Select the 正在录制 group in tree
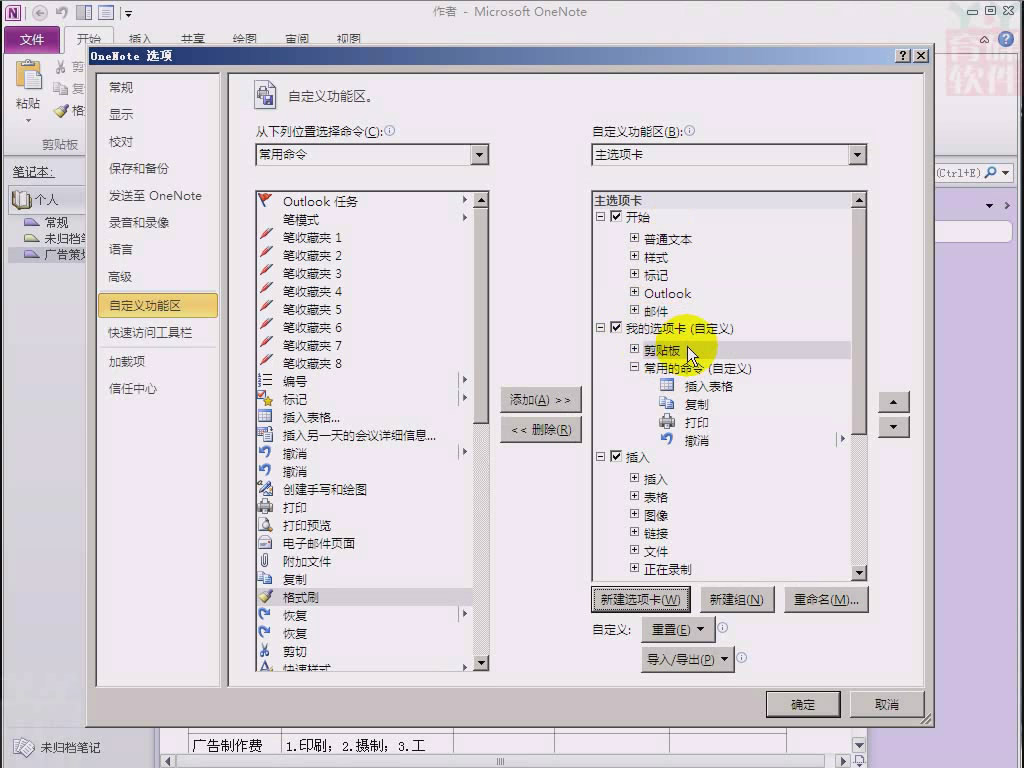The image size is (1024, 768). (667, 569)
